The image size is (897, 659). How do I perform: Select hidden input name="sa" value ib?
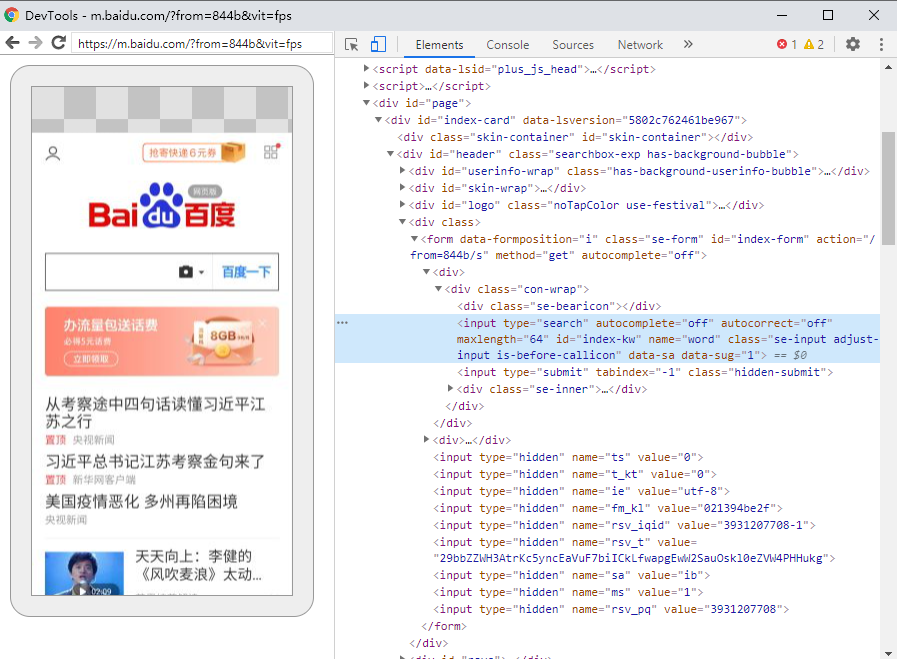click(x=571, y=575)
